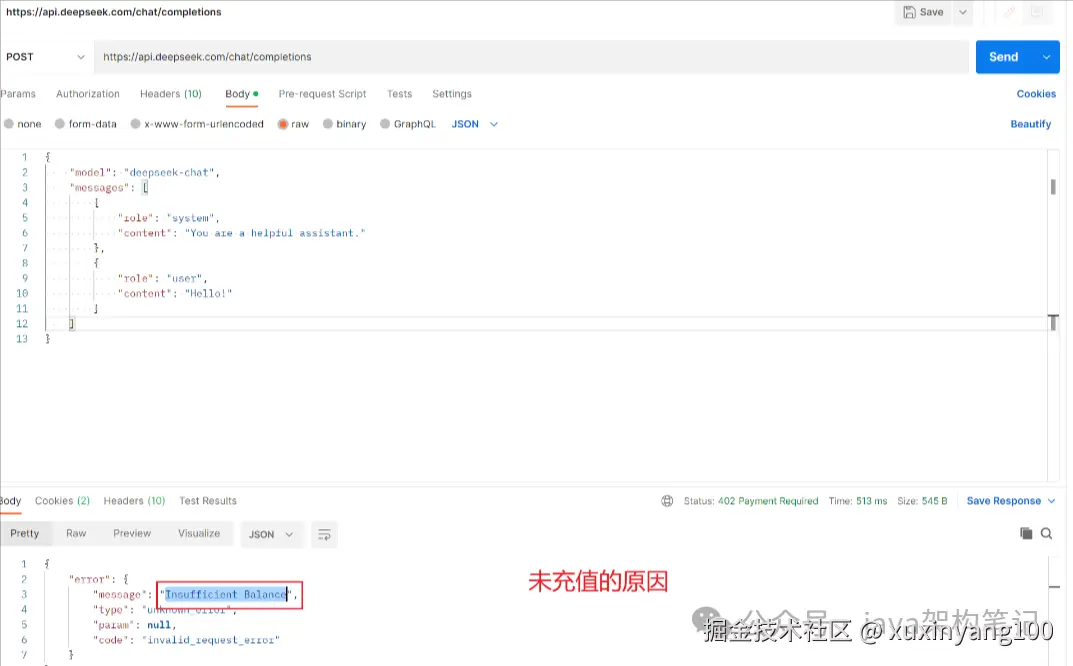
Task: Click the network globe icon
Action: (x=667, y=501)
